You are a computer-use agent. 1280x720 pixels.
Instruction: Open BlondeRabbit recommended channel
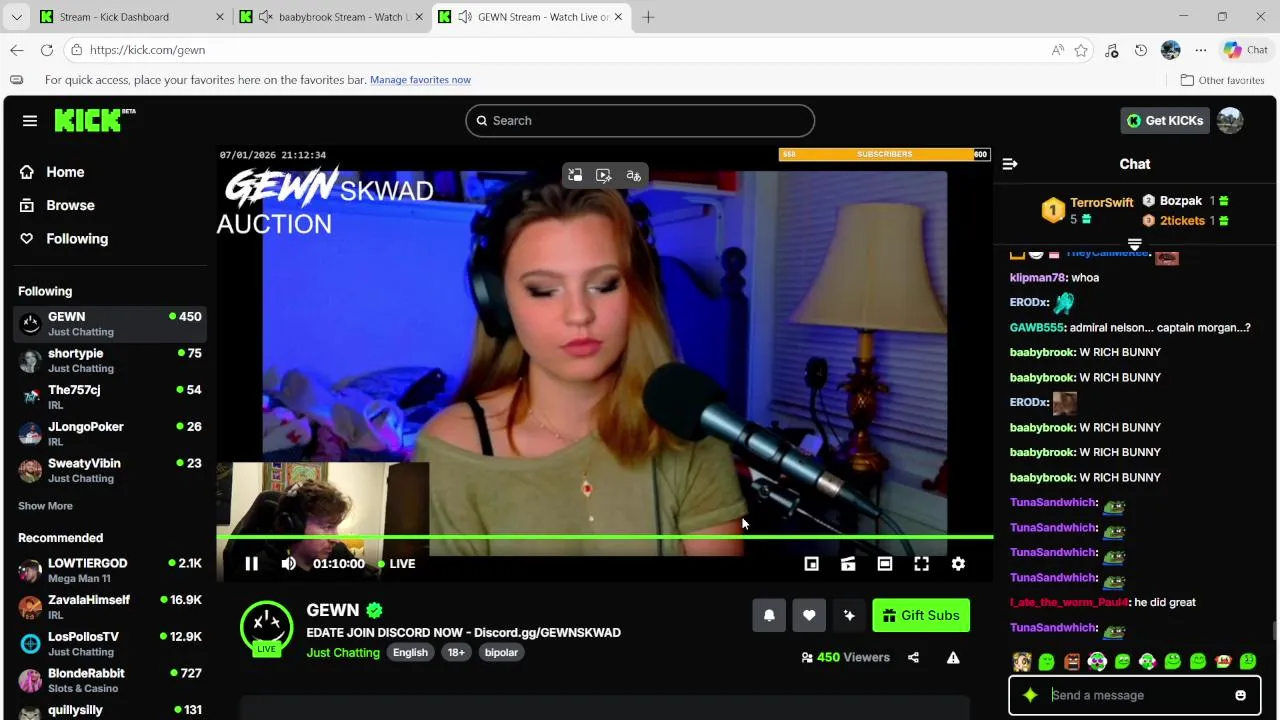click(x=110, y=680)
